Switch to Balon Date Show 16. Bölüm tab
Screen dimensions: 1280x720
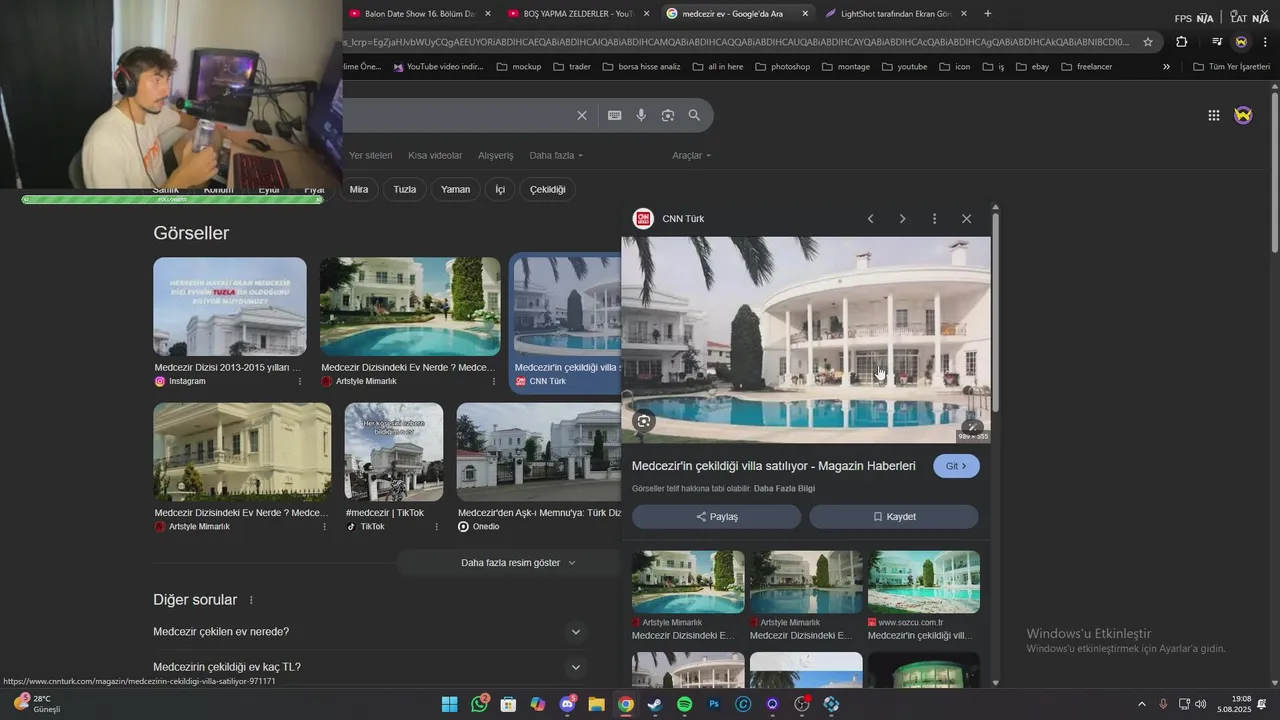click(x=421, y=14)
